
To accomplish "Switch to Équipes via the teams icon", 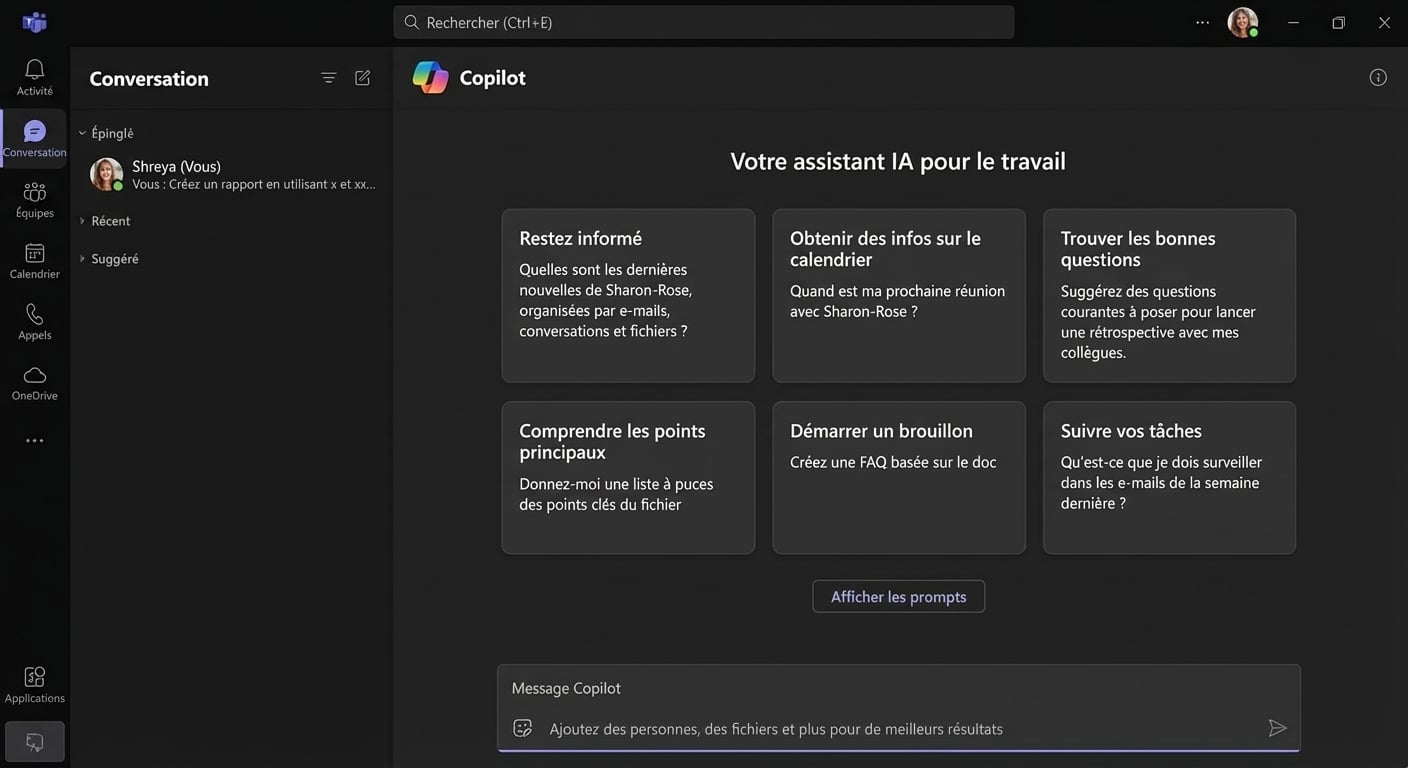I will point(34,191).
